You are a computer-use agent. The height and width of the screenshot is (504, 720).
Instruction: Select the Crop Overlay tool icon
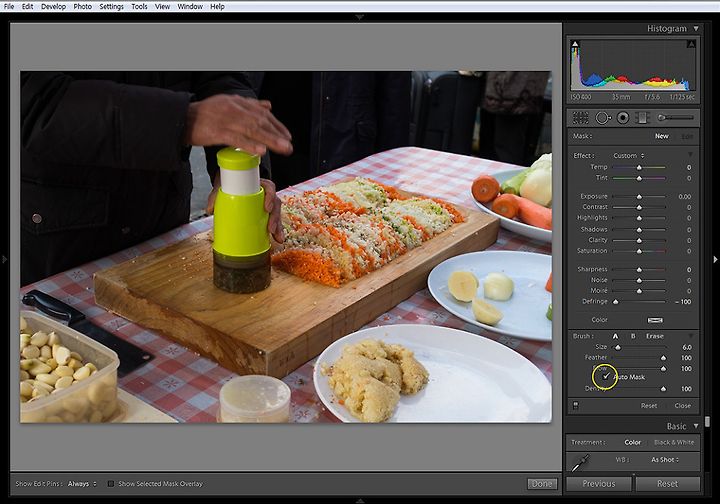(x=580, y=118)
